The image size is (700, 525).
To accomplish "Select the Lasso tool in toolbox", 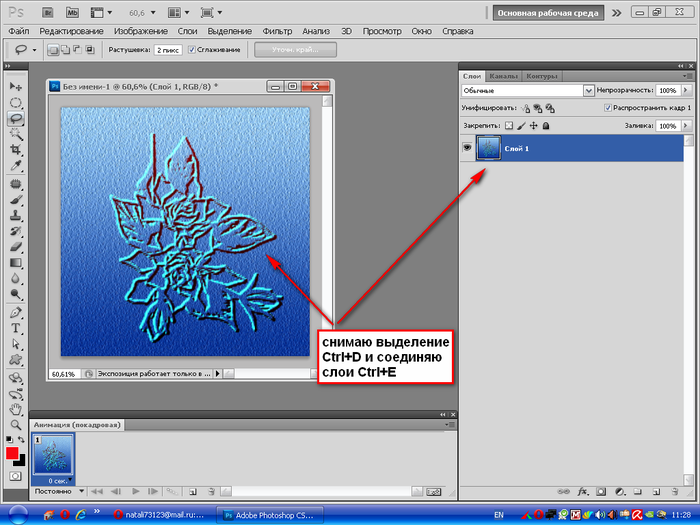I will tap(16, 118).
